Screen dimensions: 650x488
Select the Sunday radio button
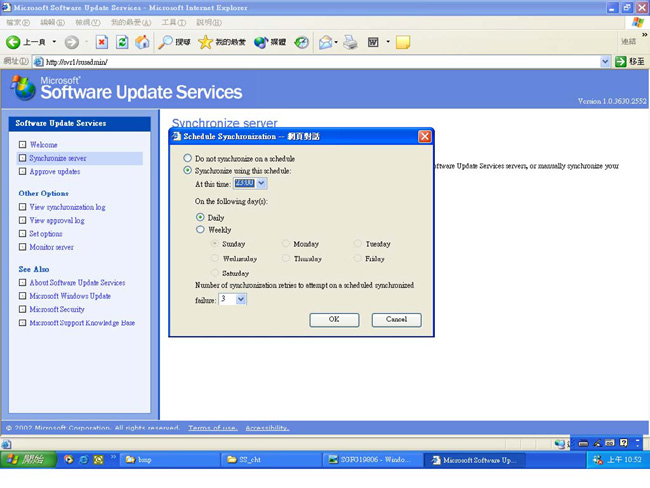215,243
